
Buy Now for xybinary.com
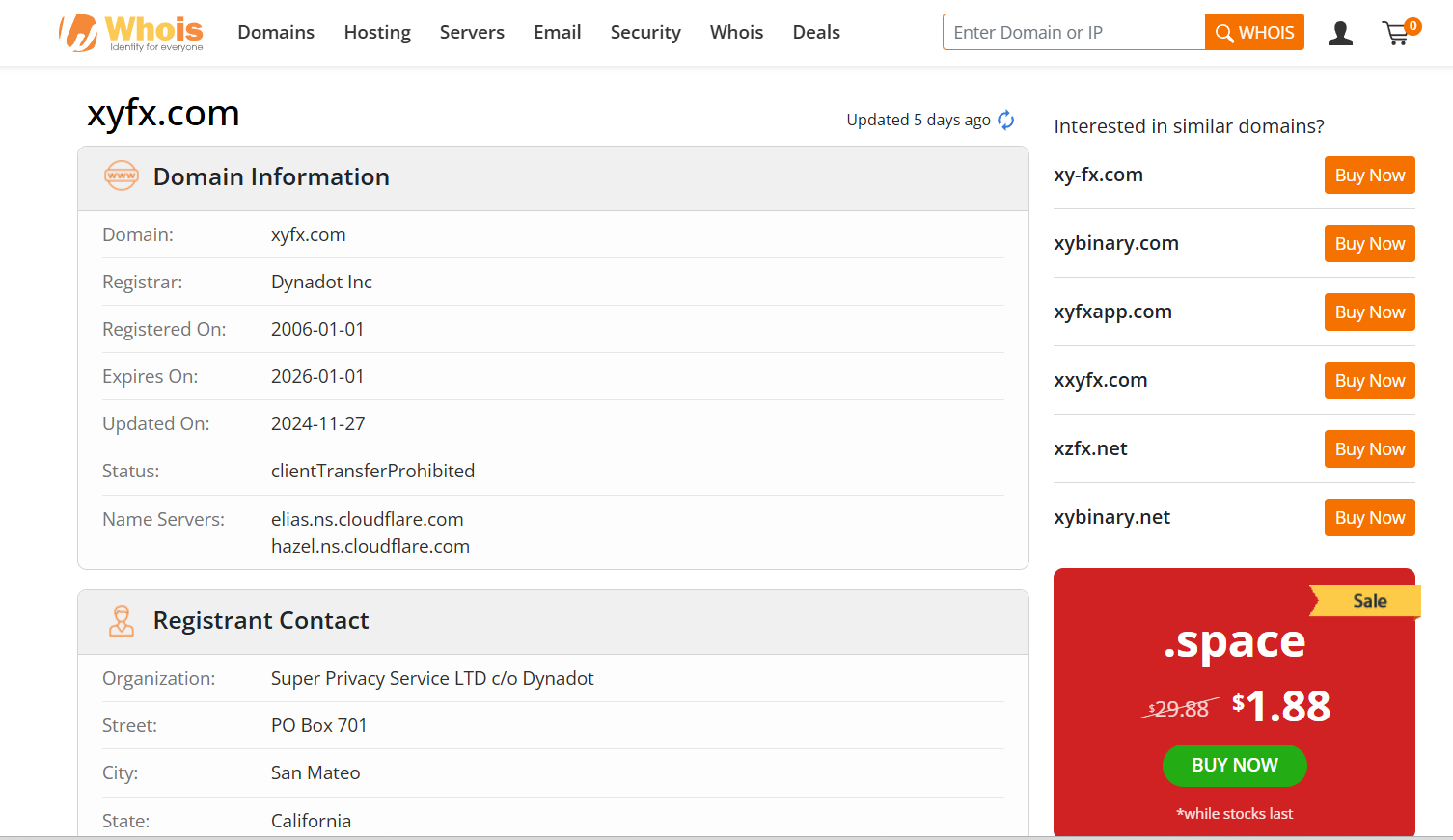1369,243
